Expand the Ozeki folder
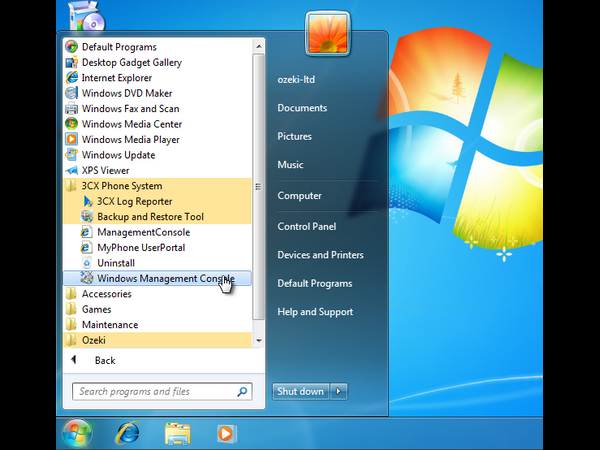This screenshot has height=450, width=600. [x=93, y=340]
